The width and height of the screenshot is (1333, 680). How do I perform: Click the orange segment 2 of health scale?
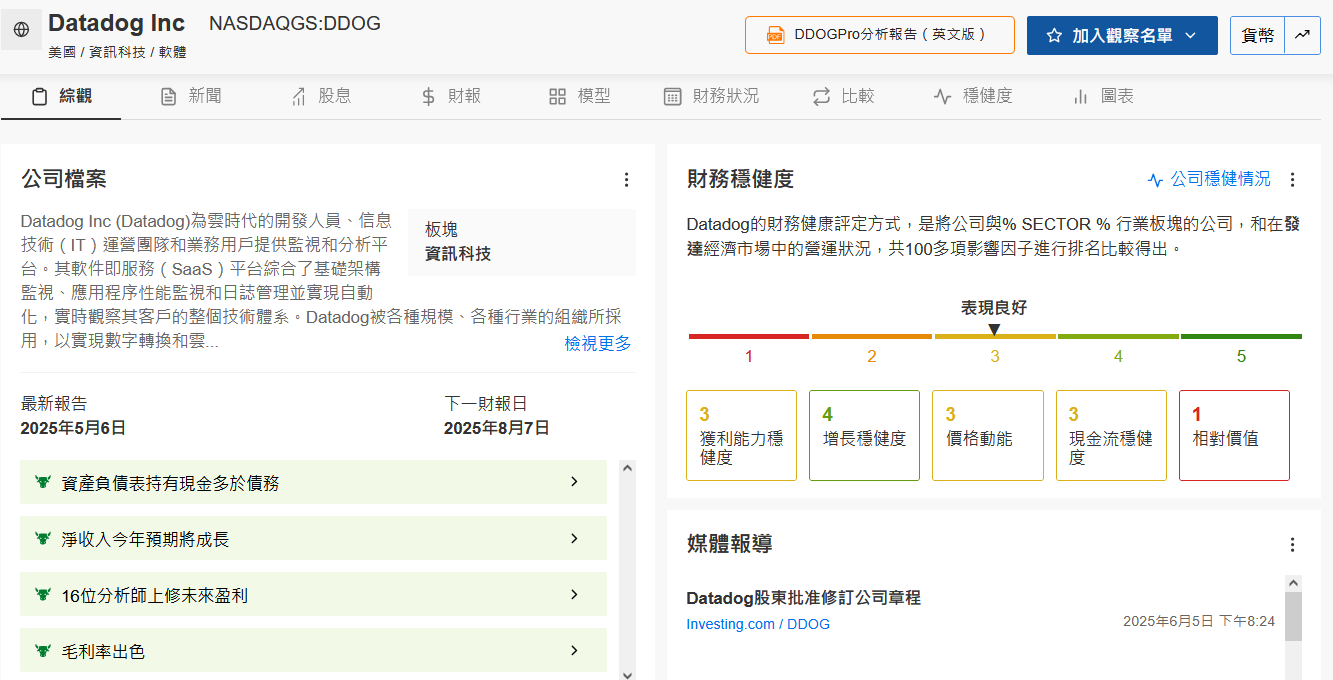pos(872,337)
